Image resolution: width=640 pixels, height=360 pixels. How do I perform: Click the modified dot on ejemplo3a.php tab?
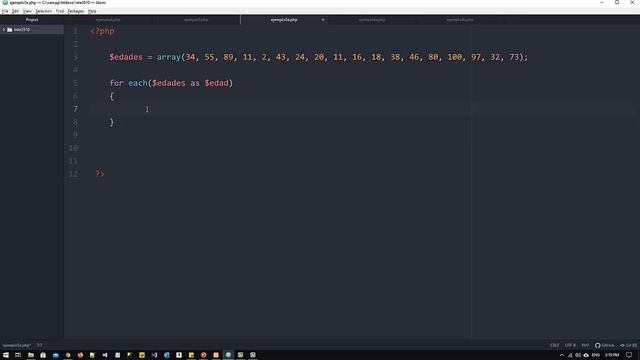point(323,20)
